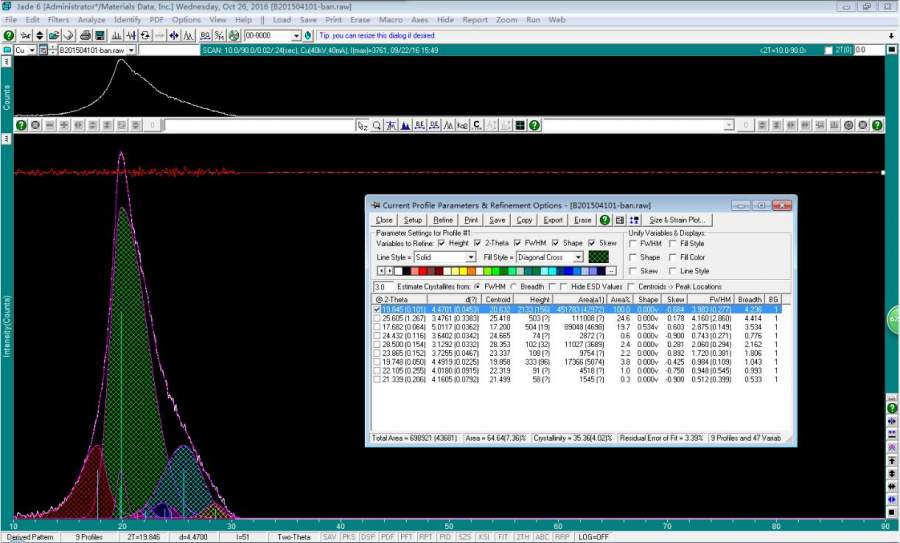Image resolution: width=900 pixels, height=543 pixels.
Task: Click the Copy button in dialog
Action: (524, 220)
